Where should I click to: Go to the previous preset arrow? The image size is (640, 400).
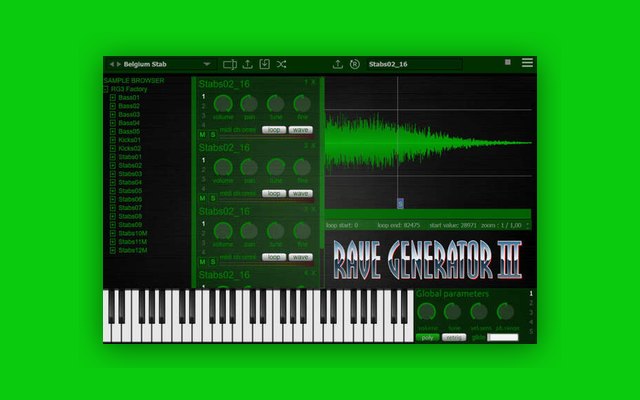[111, 64]
